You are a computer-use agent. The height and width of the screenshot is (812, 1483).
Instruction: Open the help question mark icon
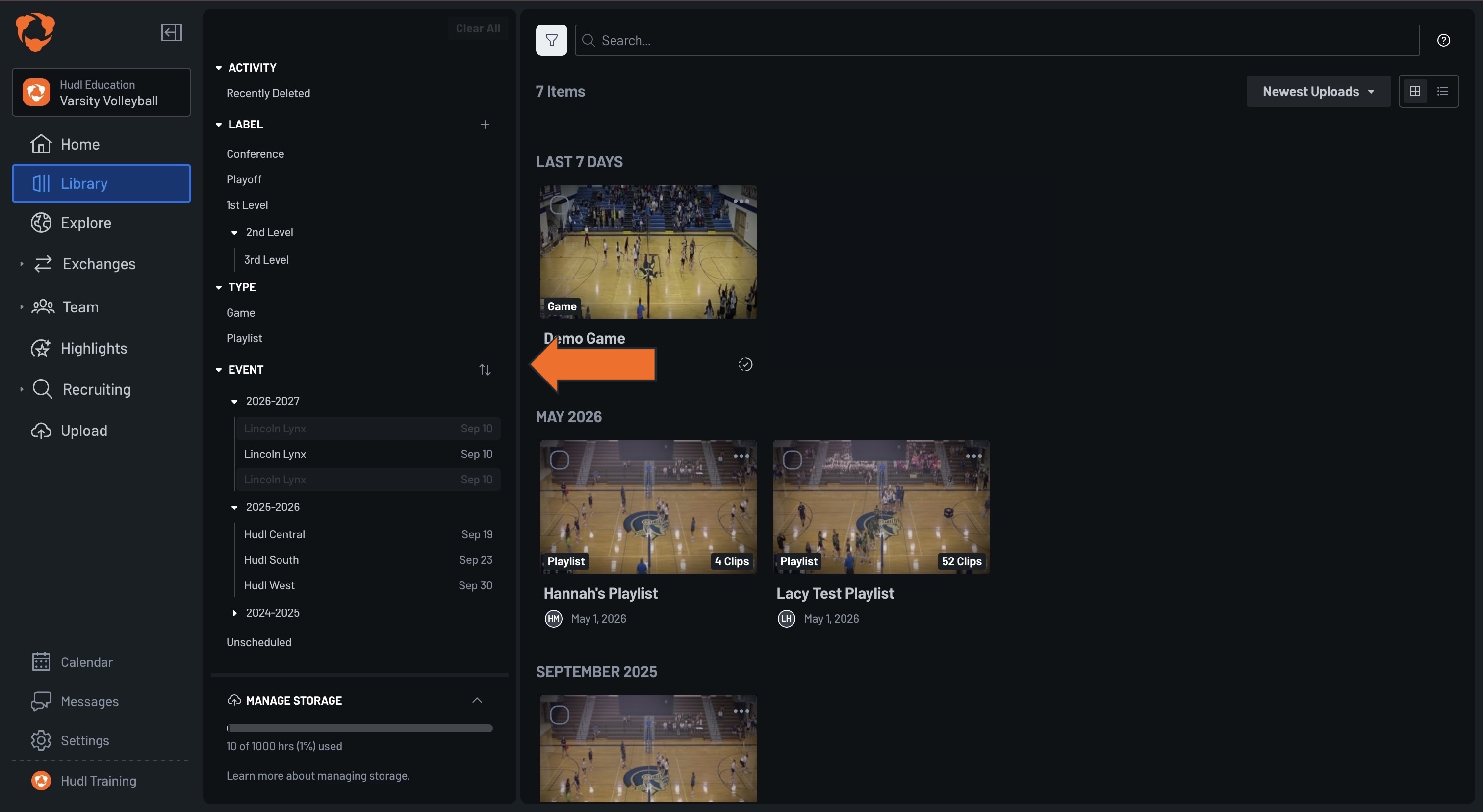coord(1443,40)
